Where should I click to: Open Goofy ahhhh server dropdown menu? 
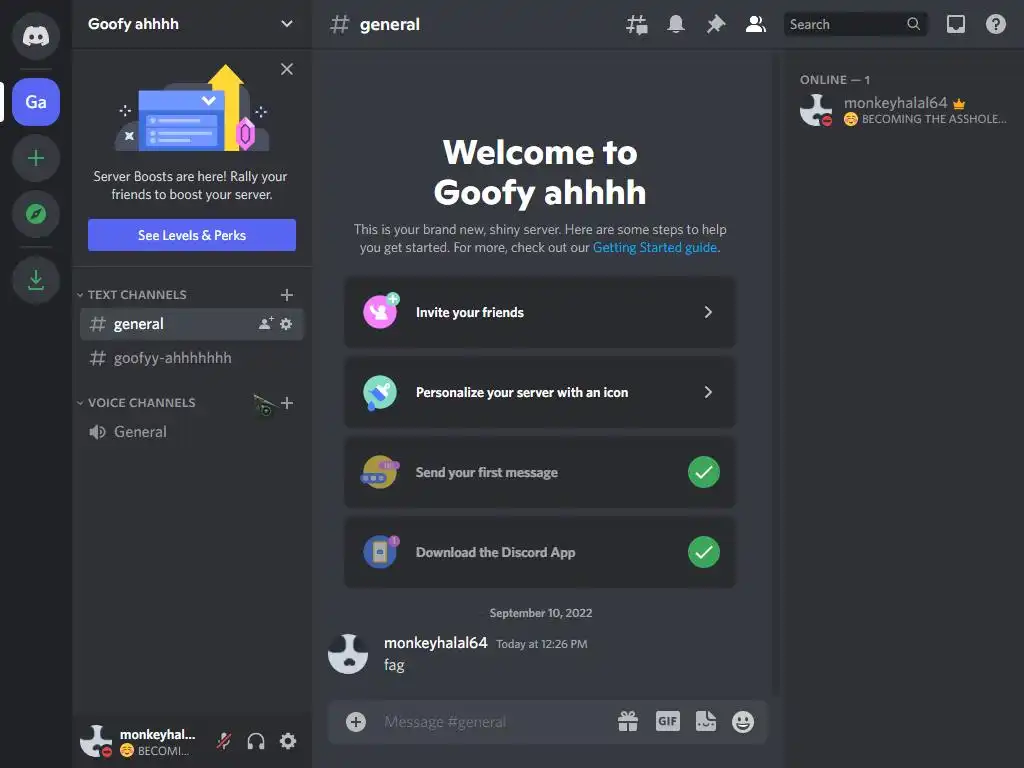point(287,24)
